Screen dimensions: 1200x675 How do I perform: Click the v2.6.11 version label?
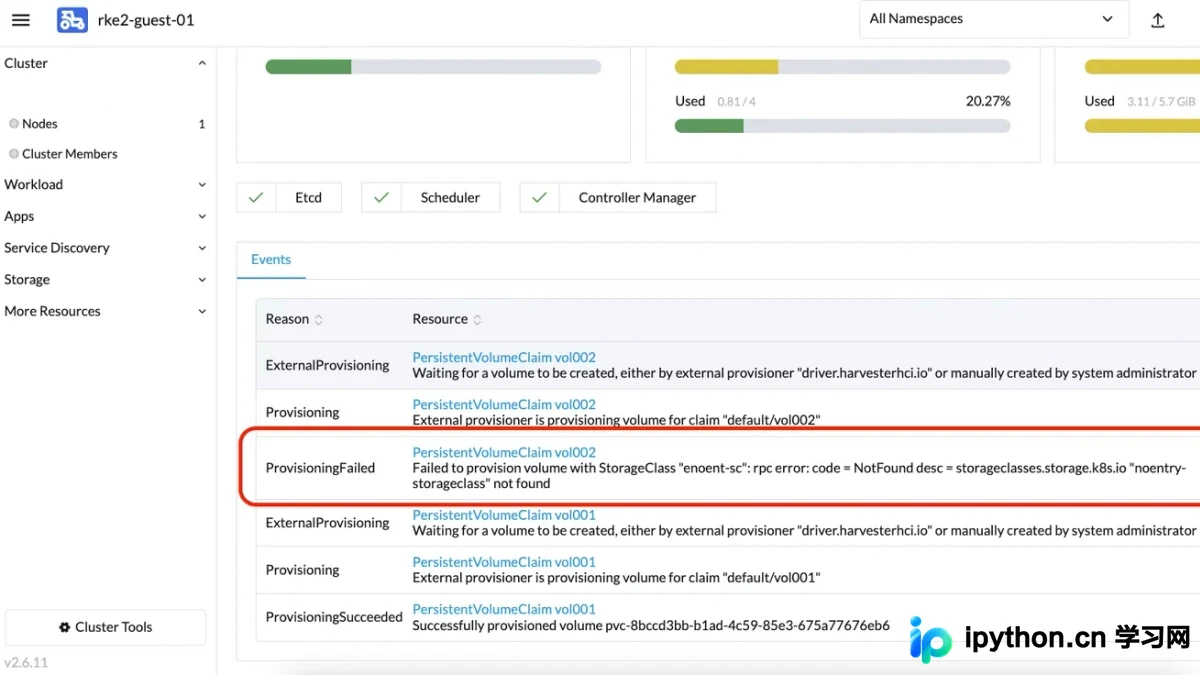[x=26, y=662]
